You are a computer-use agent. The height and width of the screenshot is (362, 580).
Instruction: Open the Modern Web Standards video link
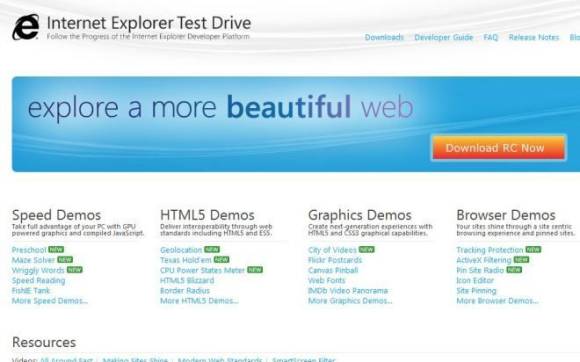tap(220, 359)
